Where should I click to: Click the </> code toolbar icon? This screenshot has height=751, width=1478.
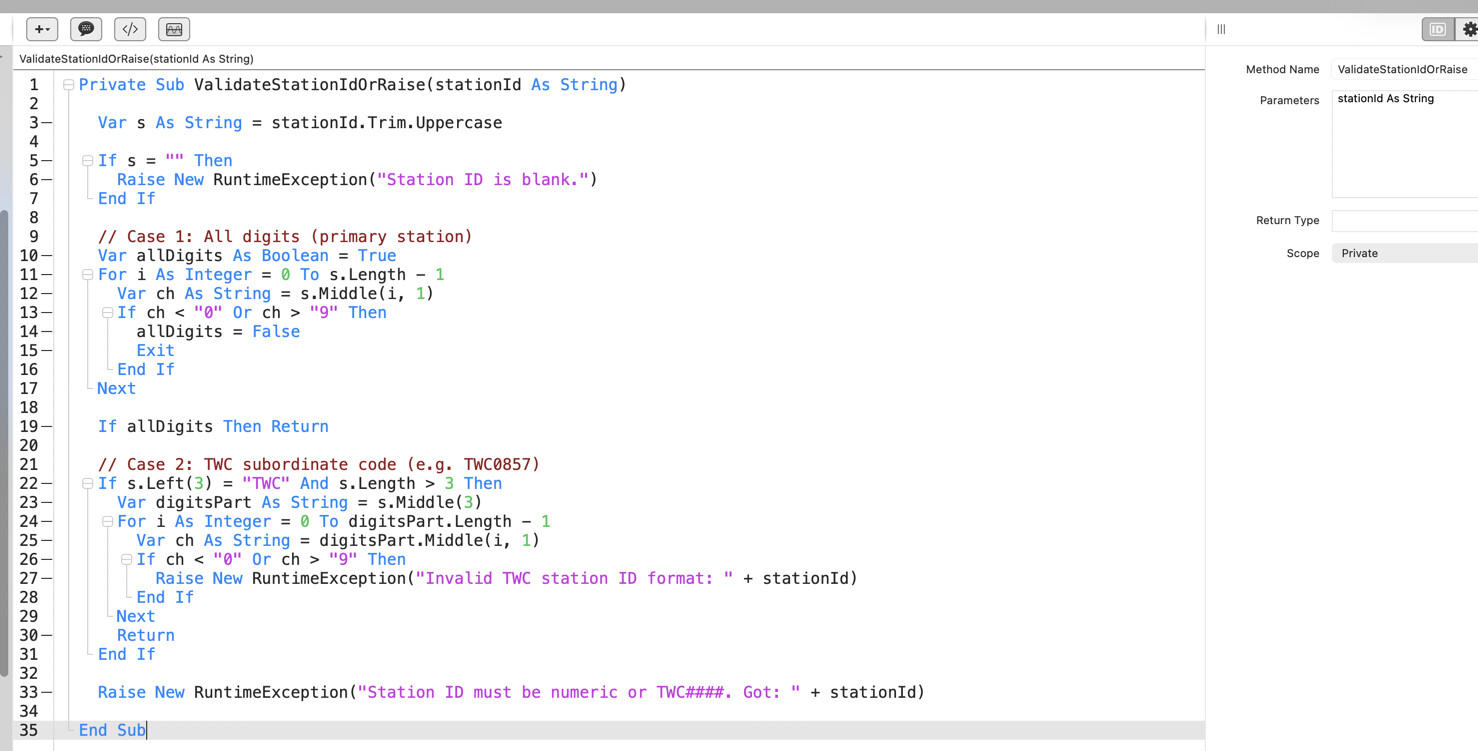point(130,29)
